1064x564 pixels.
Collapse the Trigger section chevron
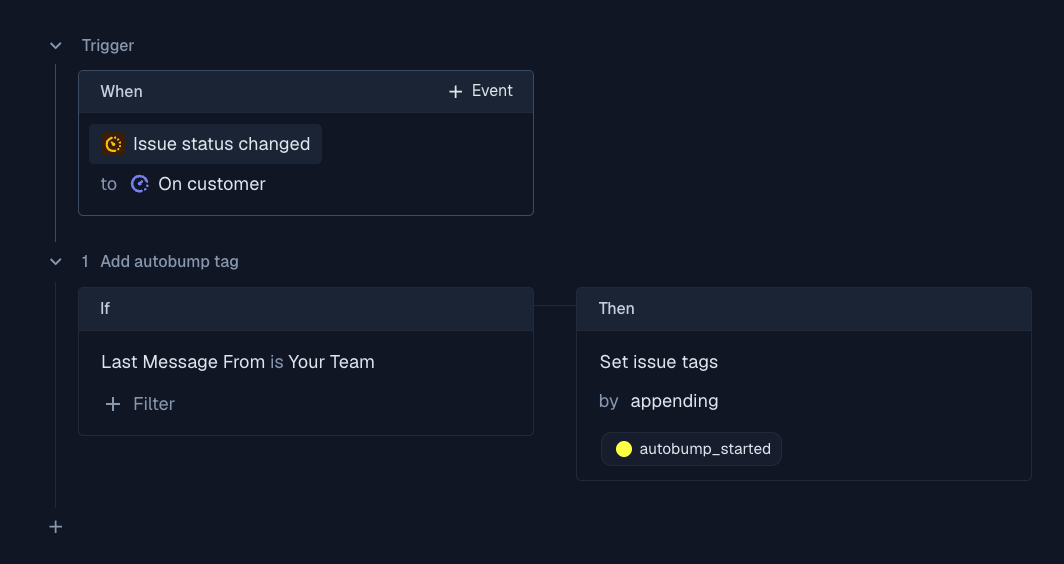tap(56, 45)
